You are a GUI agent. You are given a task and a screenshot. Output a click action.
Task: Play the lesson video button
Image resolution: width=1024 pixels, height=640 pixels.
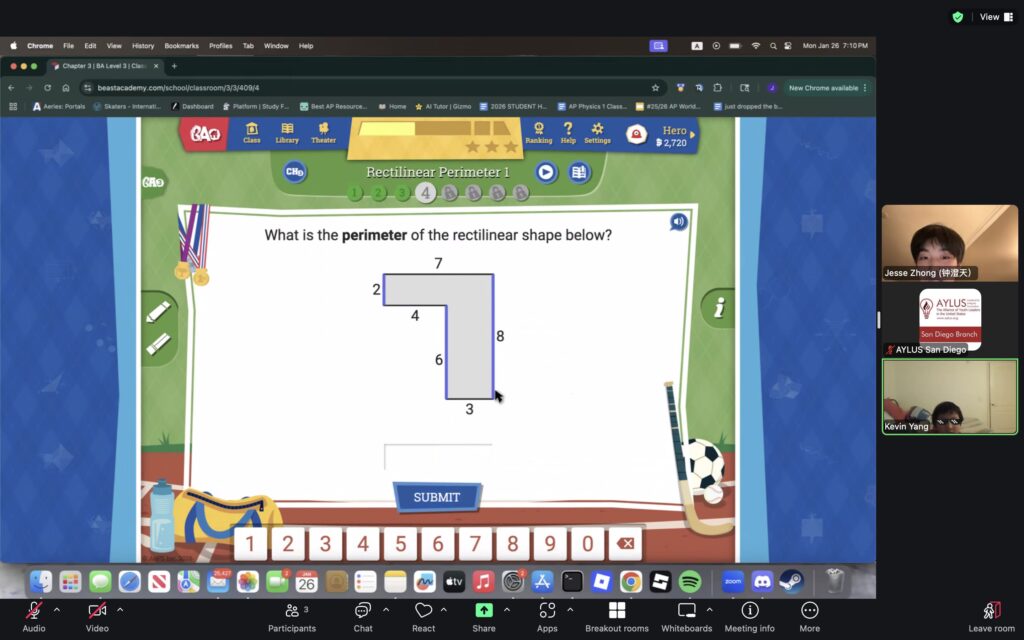coord(546,172)
